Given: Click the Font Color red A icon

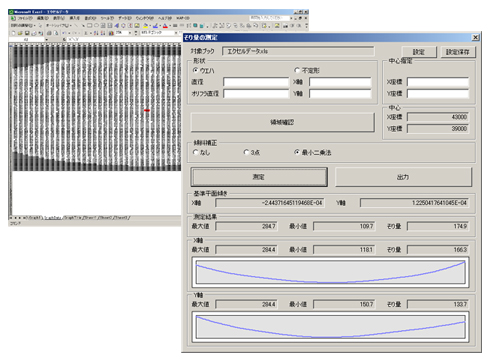Looking at the screenshot, I should (165, 25).
